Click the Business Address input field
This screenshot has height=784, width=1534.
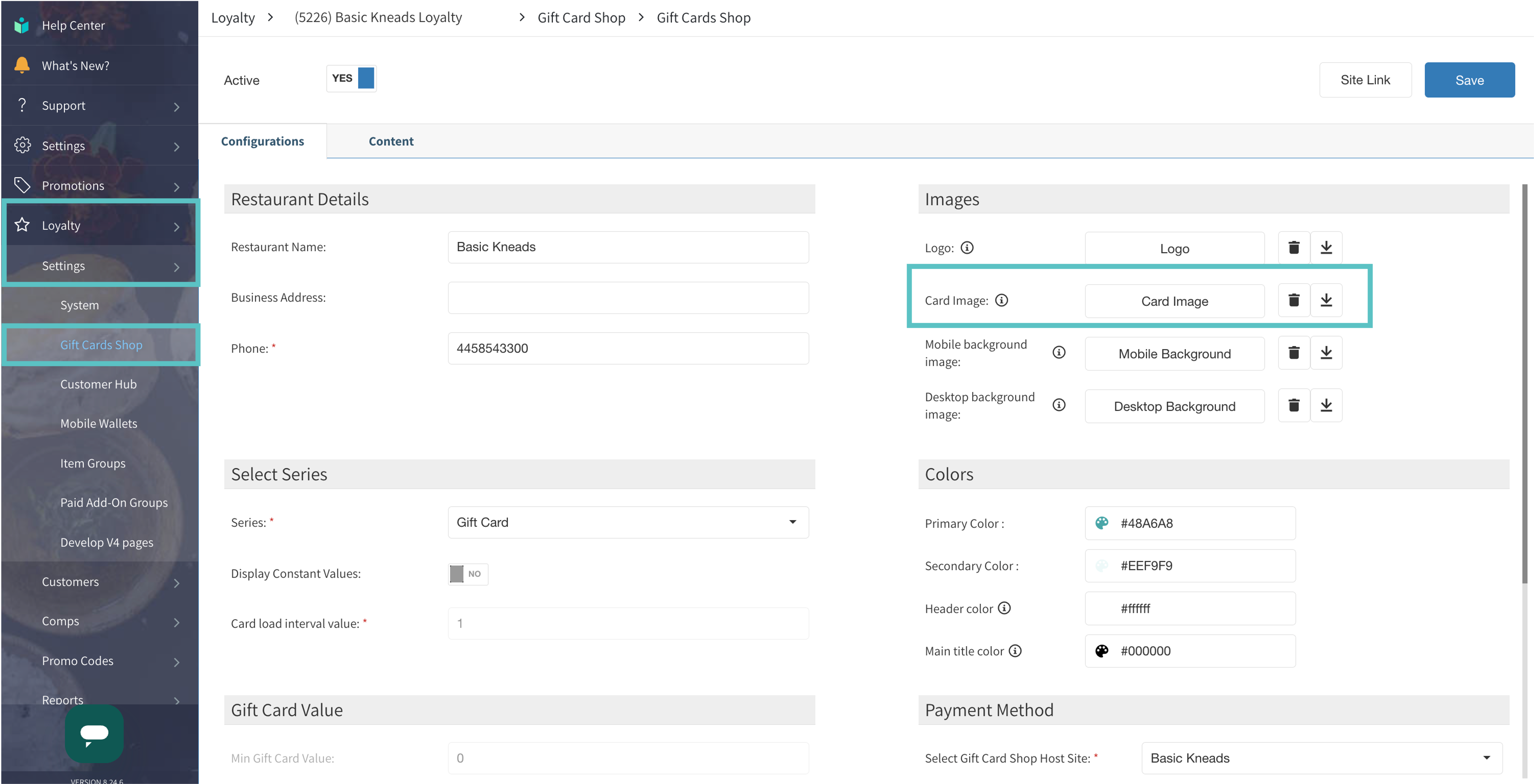coord(628,297)
